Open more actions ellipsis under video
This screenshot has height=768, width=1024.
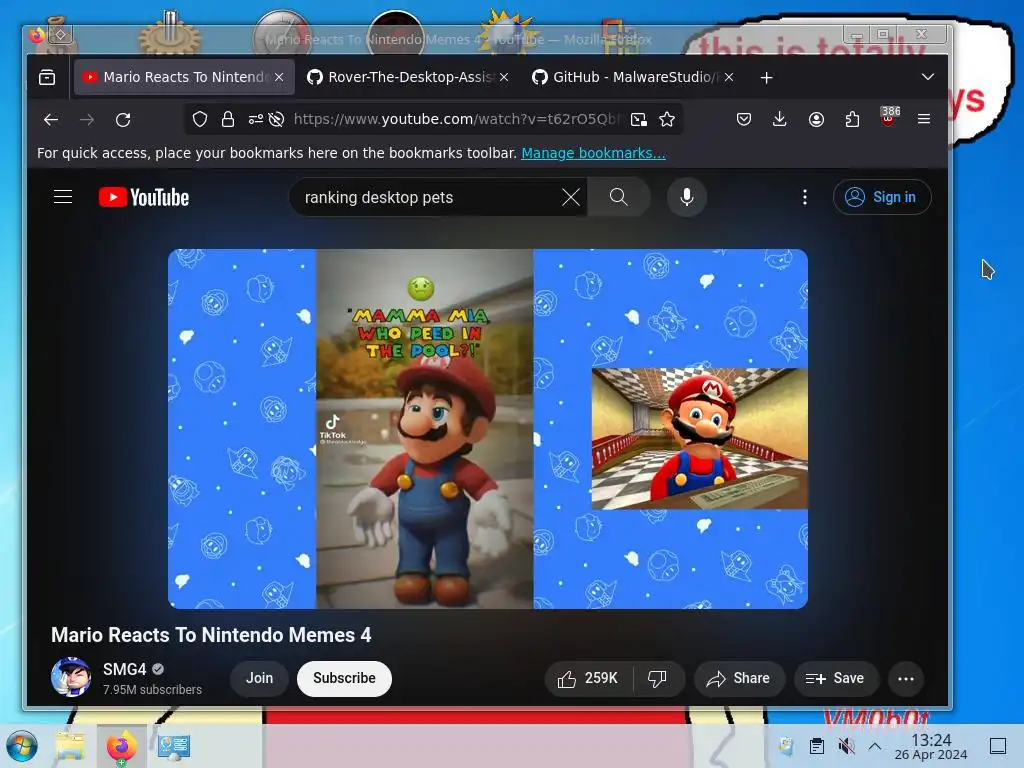(x=905, y=679)
